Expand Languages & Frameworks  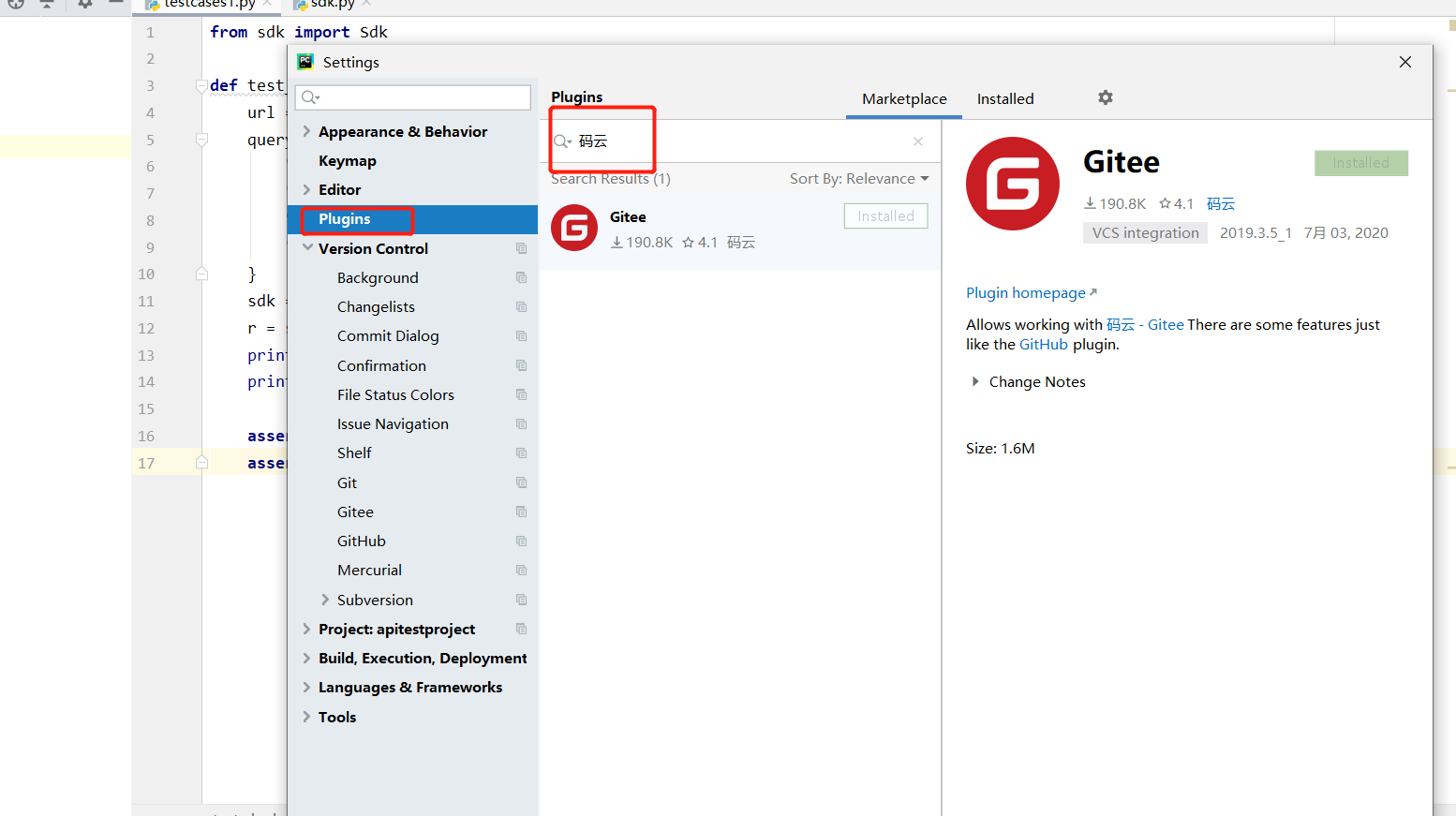pyautogui.click(x=306, y=687)
